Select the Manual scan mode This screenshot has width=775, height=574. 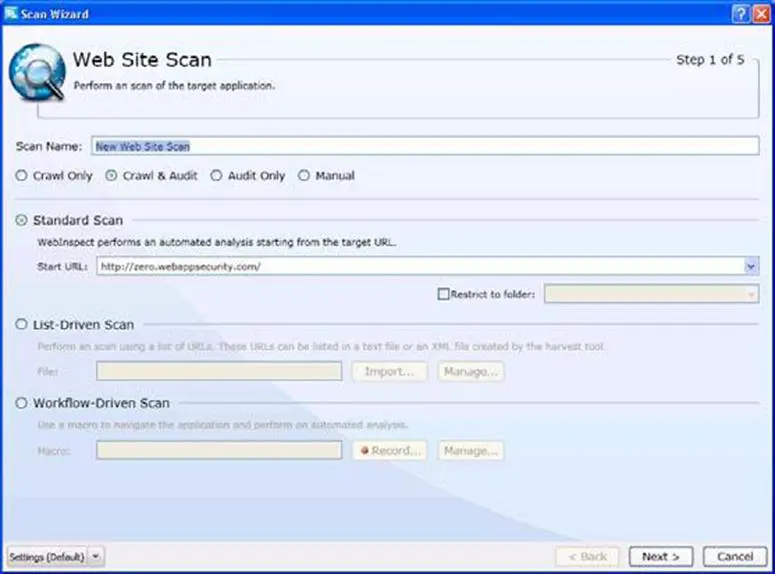pos(304,176)
